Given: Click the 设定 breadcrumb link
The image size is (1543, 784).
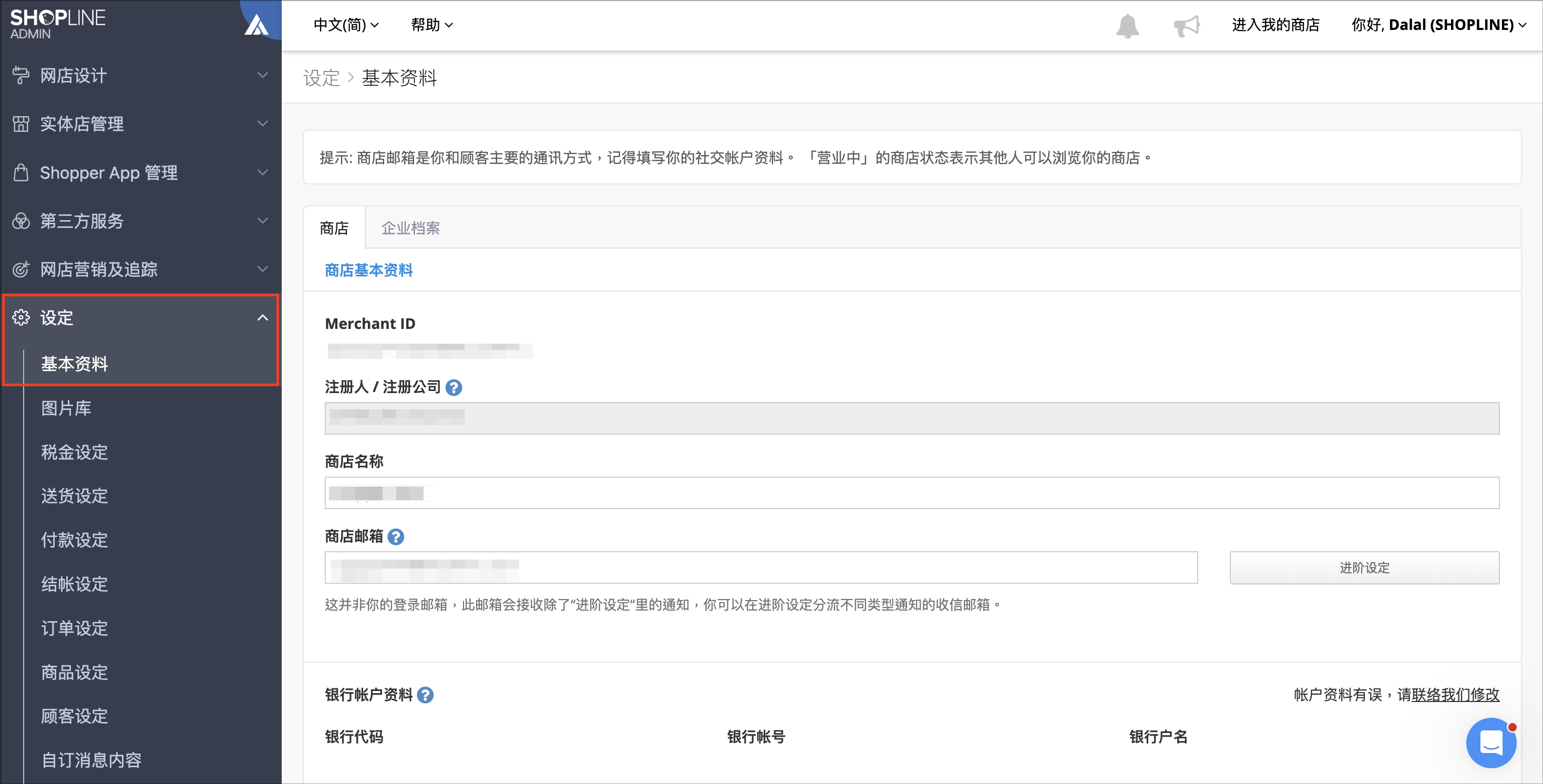Looking at the screenshot, I should (x=322, y=78).
